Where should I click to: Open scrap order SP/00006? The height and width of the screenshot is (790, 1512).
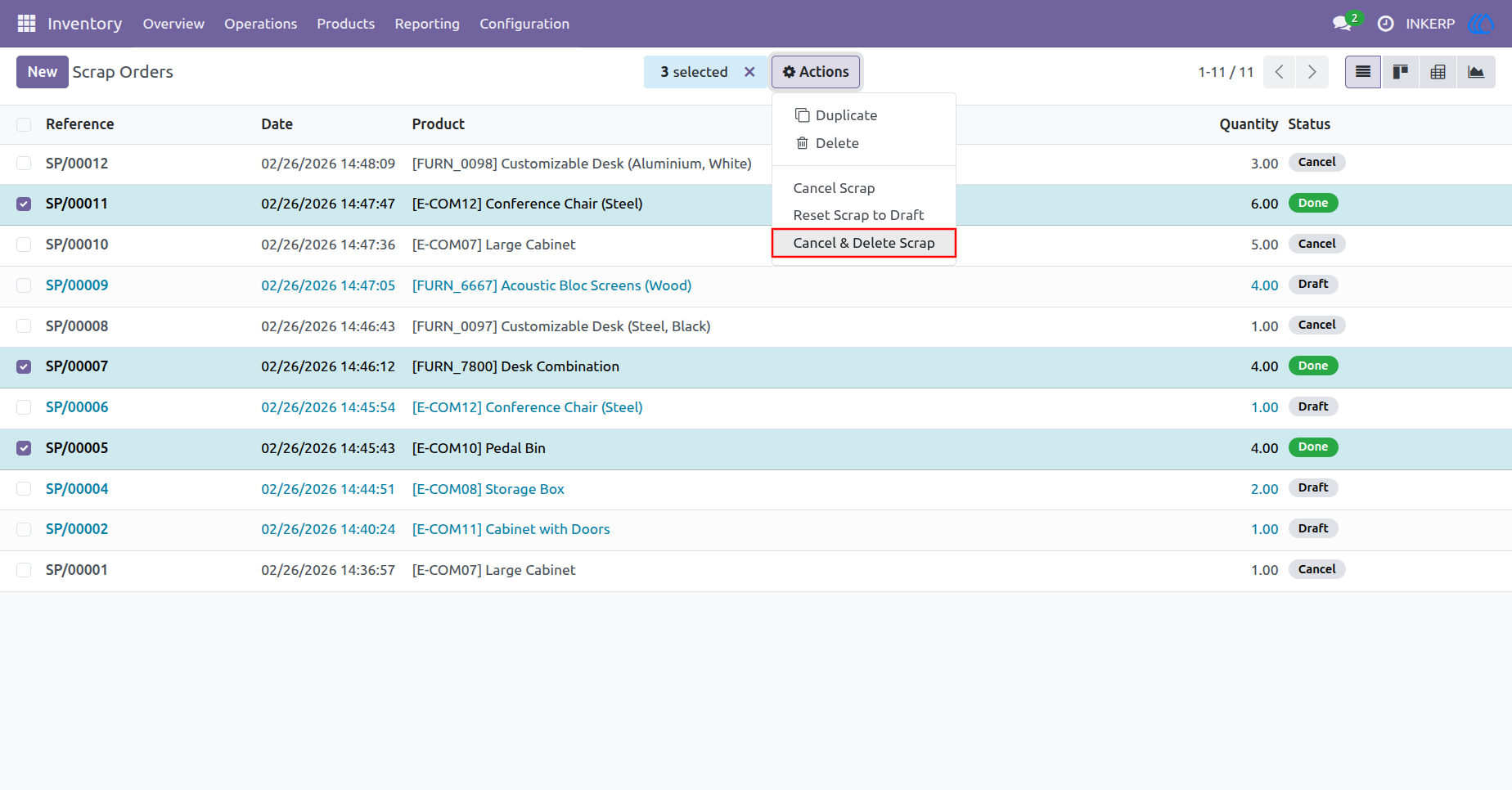77,407
